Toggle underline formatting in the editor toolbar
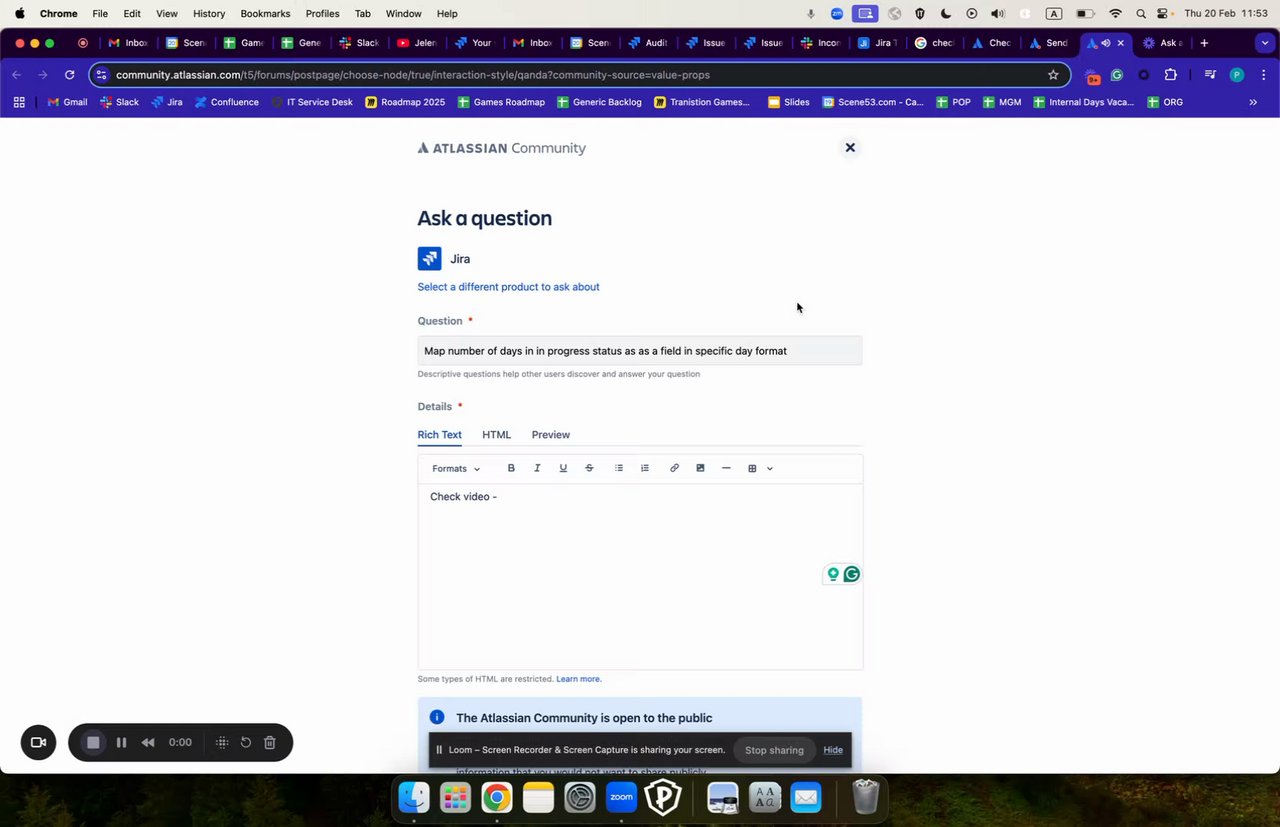The height and width of the screenshot is (827, 1280). (563, 468)
